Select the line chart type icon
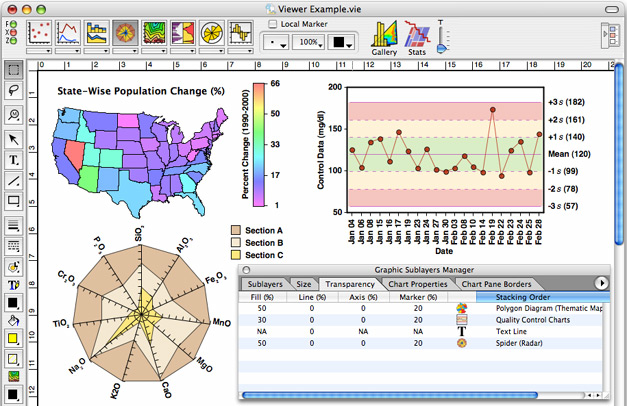Screen dimensions: 627x406 pos(68,33)
